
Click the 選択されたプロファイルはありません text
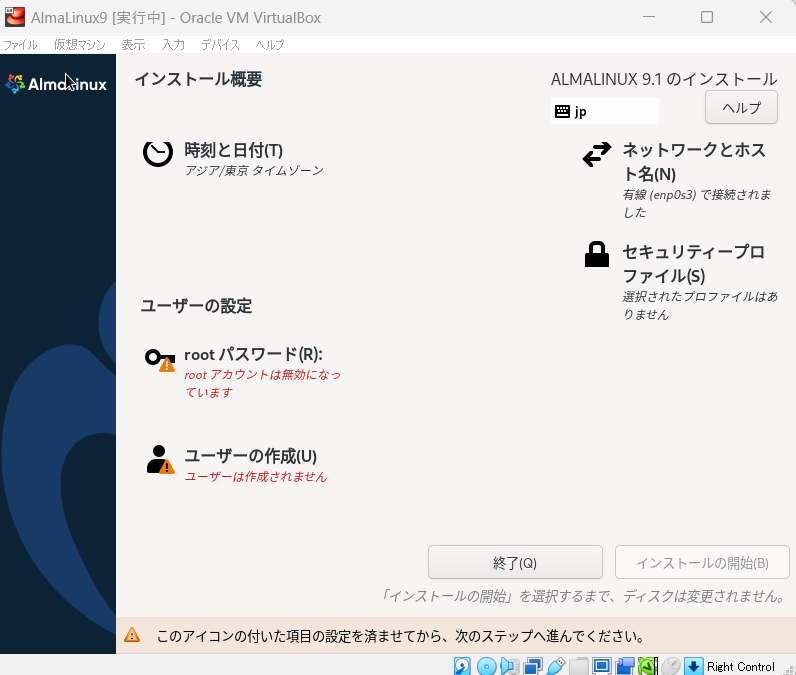coord(700,306)
